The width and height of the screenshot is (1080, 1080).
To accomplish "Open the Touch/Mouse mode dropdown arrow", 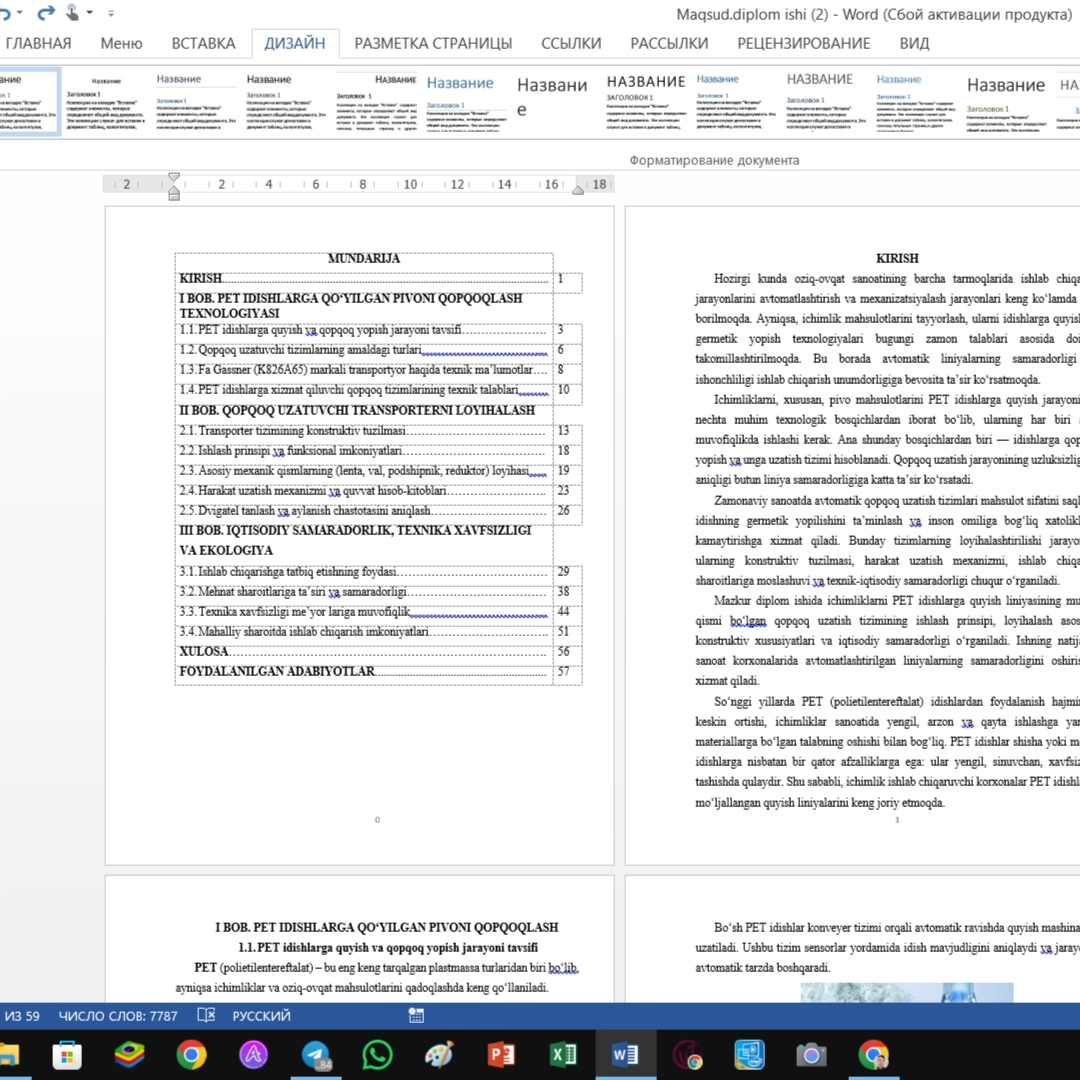I will coord(90,14).
